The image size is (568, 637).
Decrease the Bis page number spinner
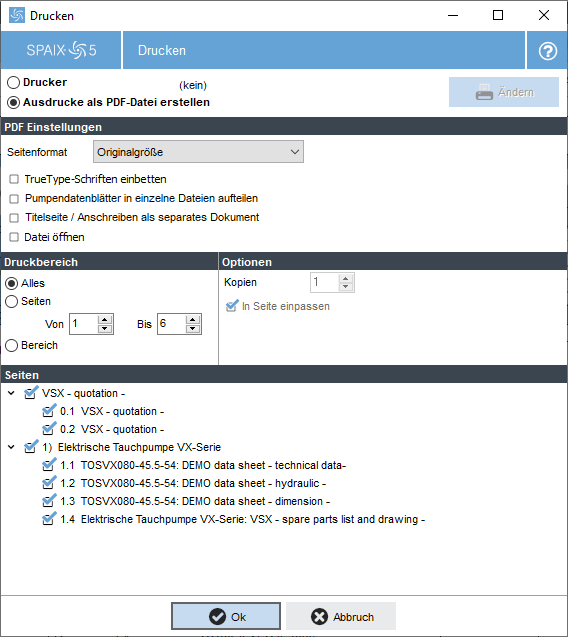tap(193, 329)
